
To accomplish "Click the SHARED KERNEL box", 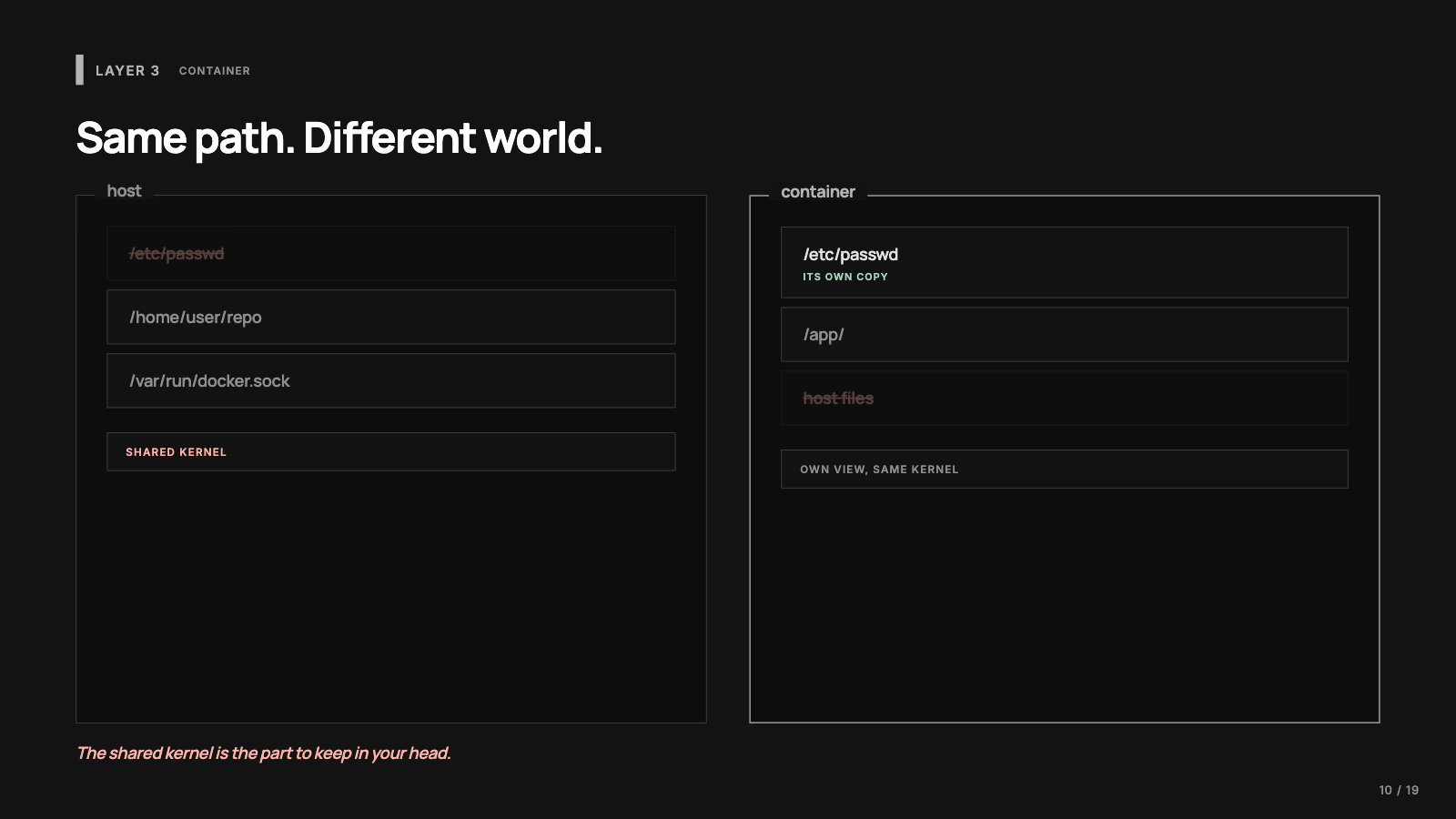I will pyautogui.click(x=391, y=452).
